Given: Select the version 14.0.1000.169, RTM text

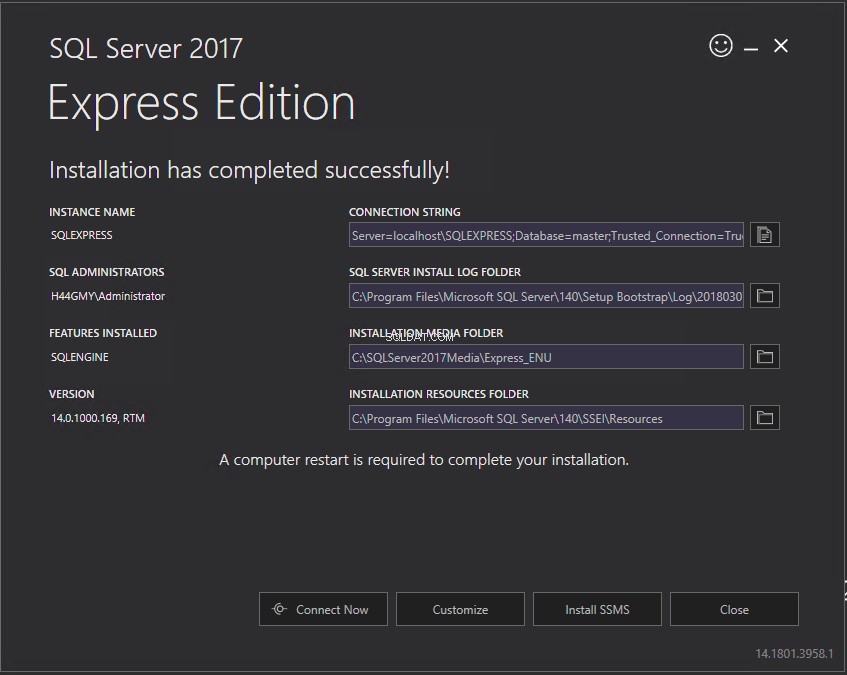Looking at the screenshot, I should coord(98,418).
